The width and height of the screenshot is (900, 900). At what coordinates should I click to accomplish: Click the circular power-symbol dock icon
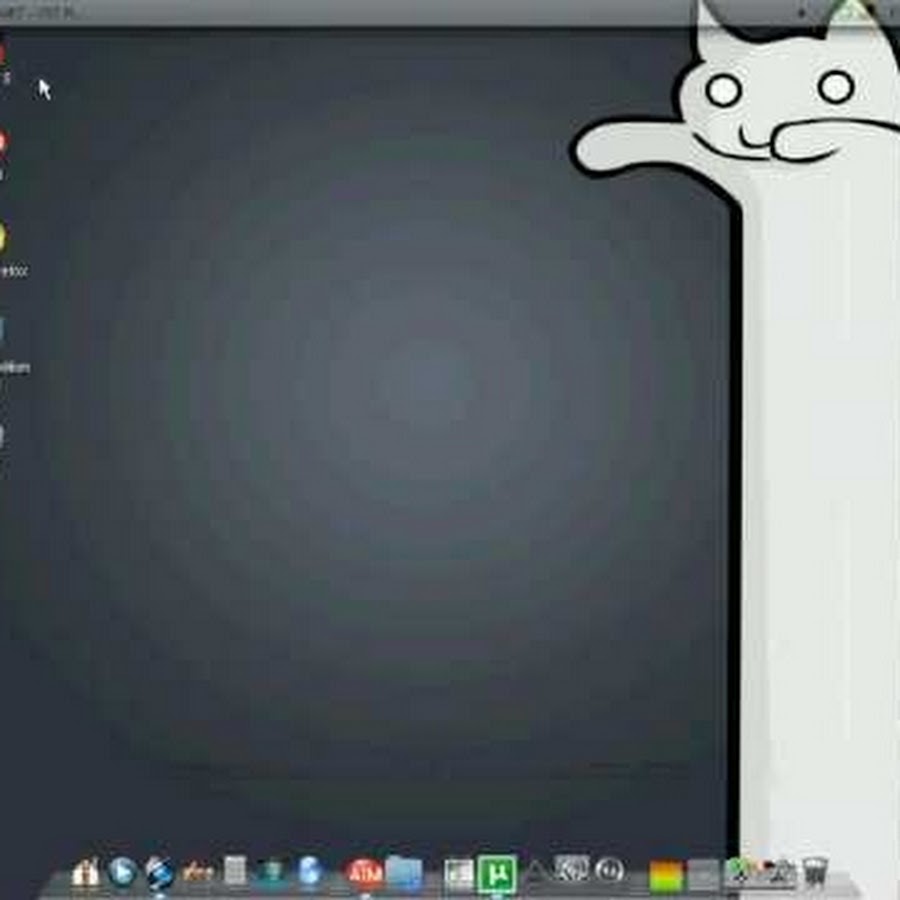610,871
